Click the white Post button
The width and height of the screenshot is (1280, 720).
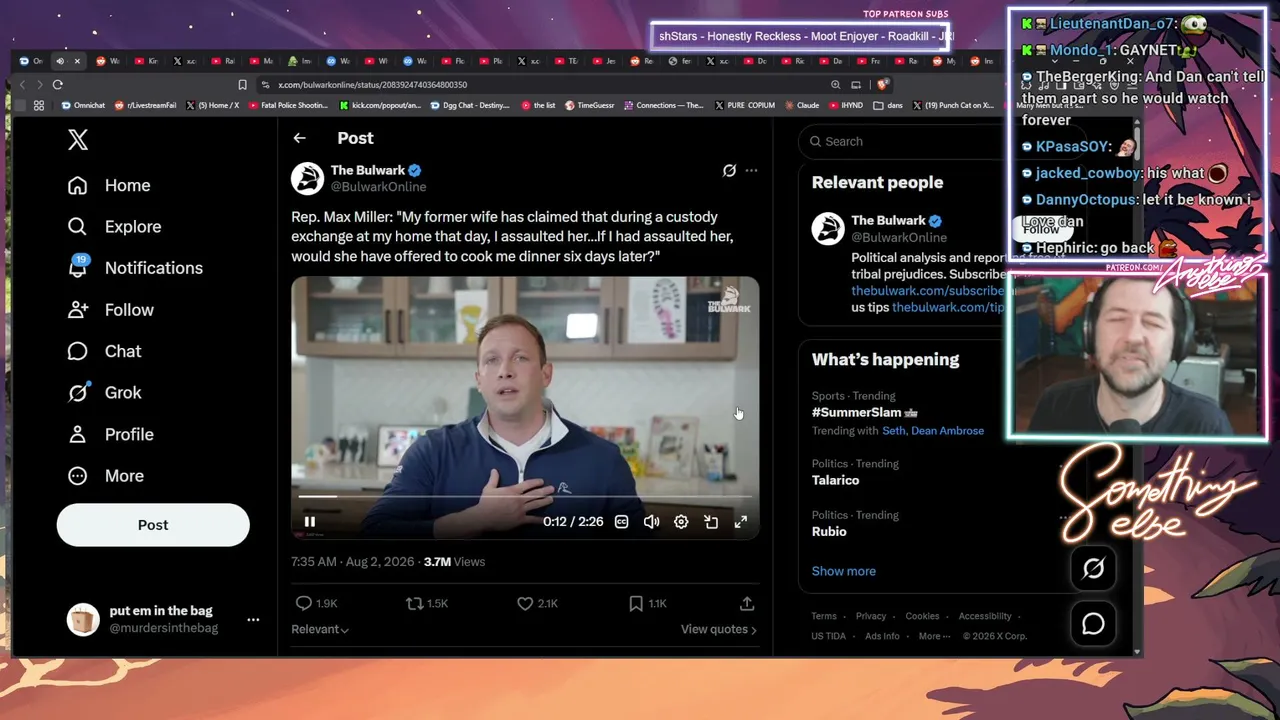click(153, 525)
